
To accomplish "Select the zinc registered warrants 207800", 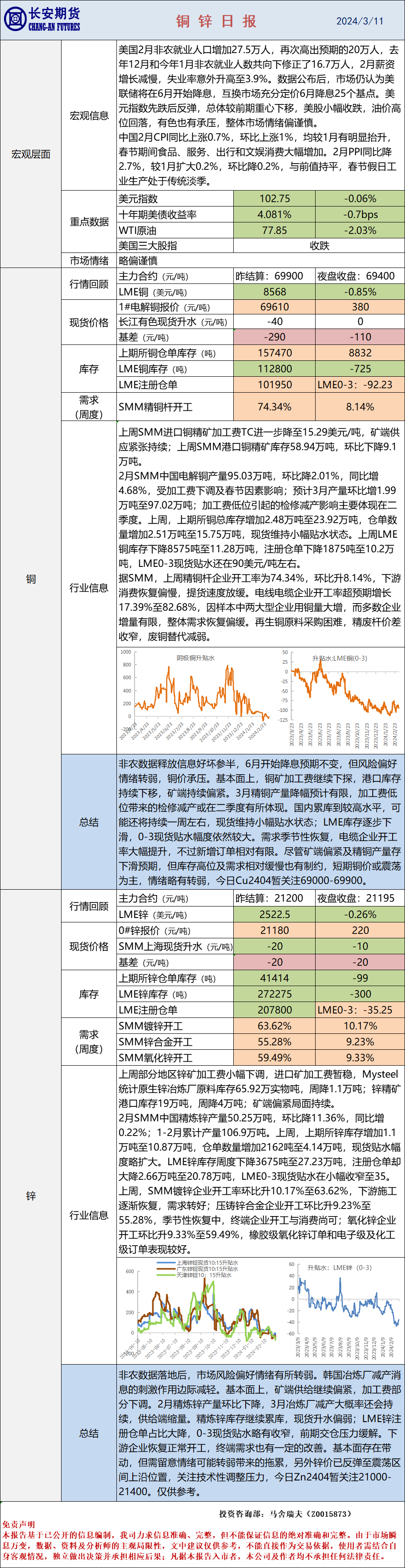I will (x=275, y=1010).
